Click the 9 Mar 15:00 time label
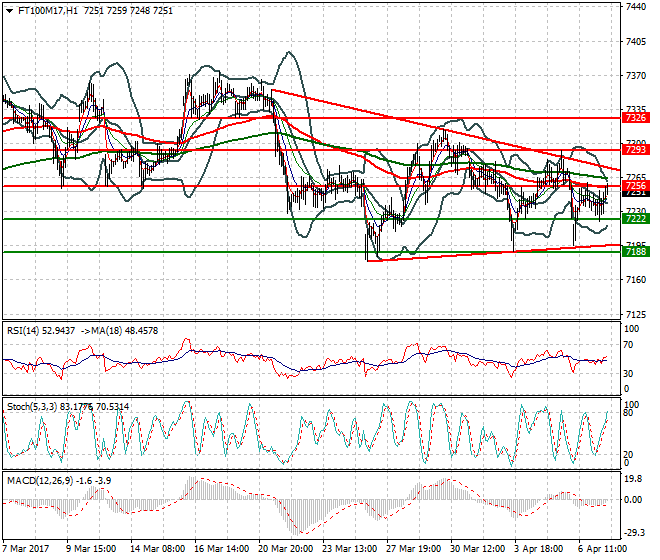 [x=91, y=549]
